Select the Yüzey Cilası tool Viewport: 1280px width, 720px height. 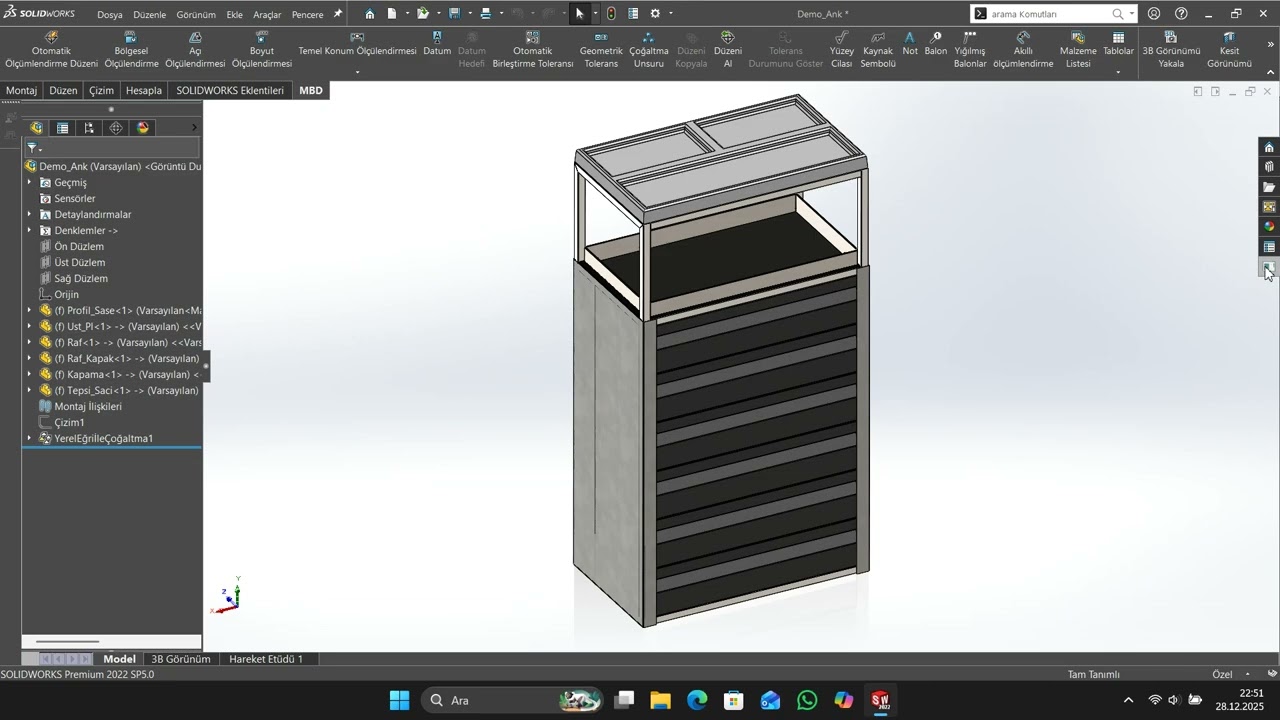pyautogui.click(x=842, y=50)
